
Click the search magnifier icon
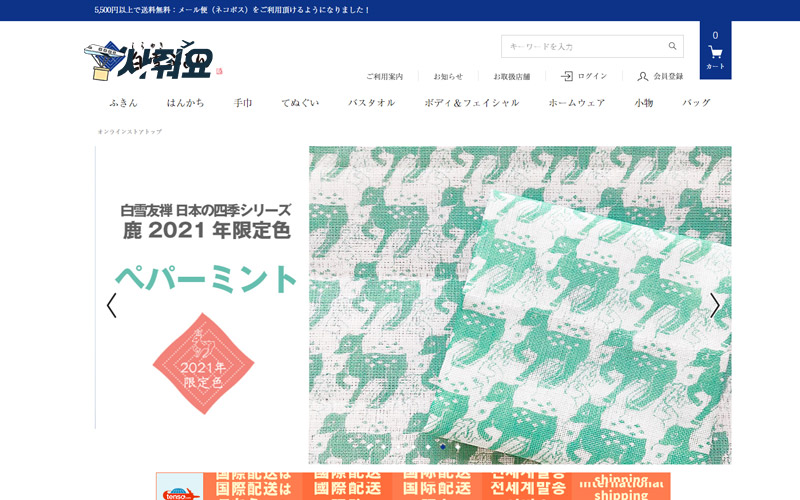tap(672, 46)
